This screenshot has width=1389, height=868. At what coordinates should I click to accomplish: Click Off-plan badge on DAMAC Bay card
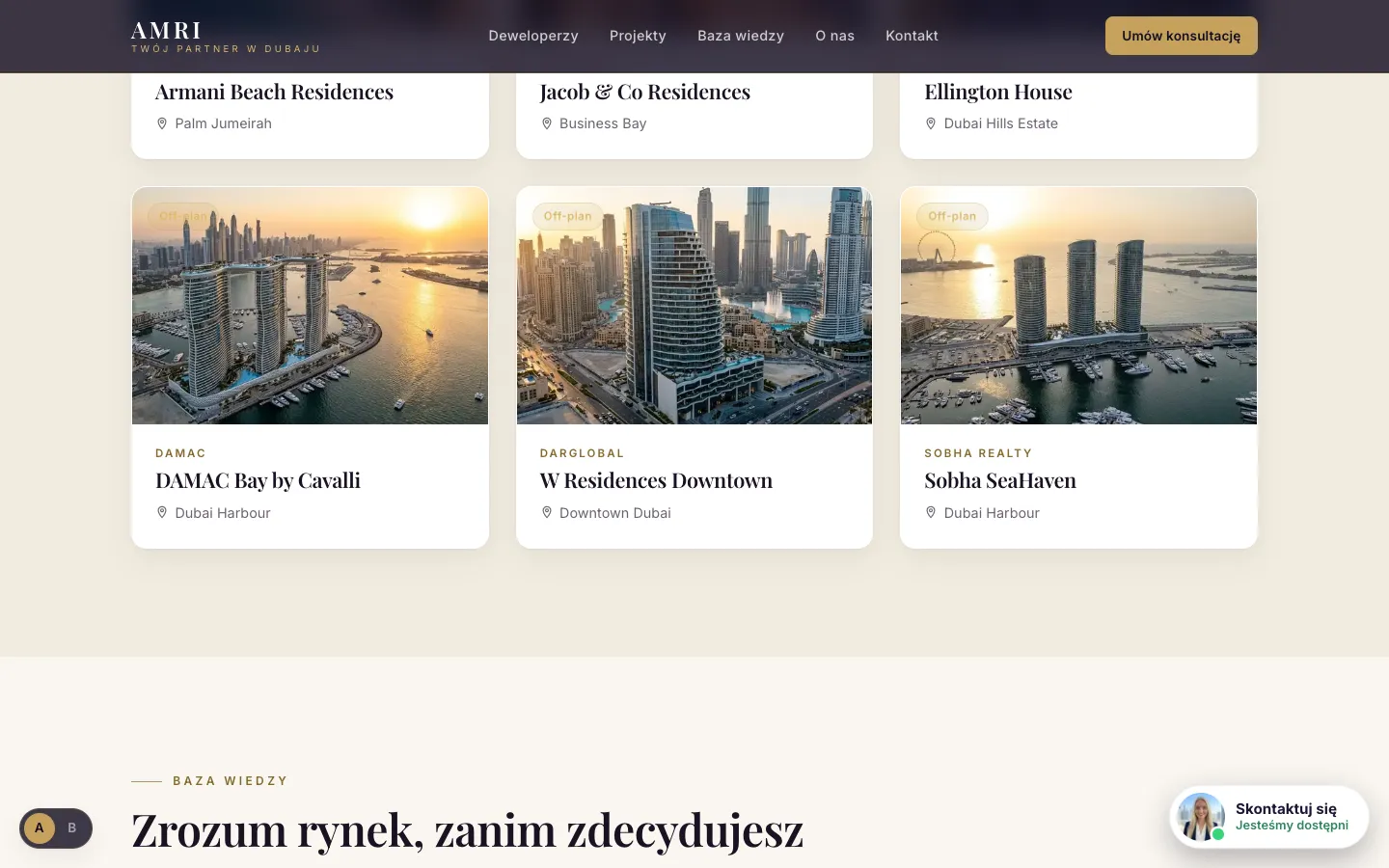(182, 216)
